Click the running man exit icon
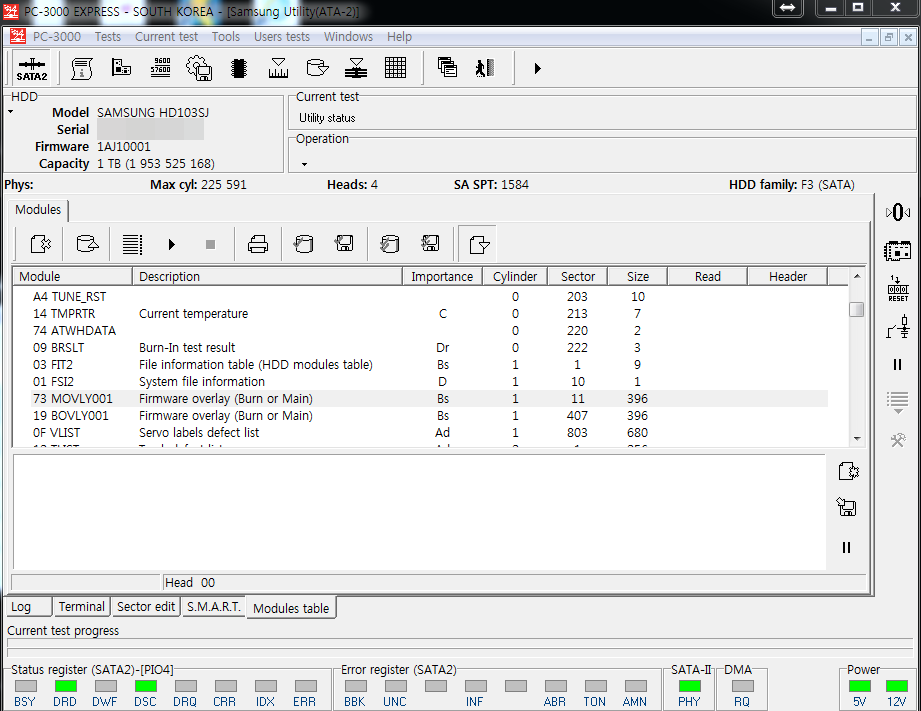This screenshot has height=711, width=921. 485,68
